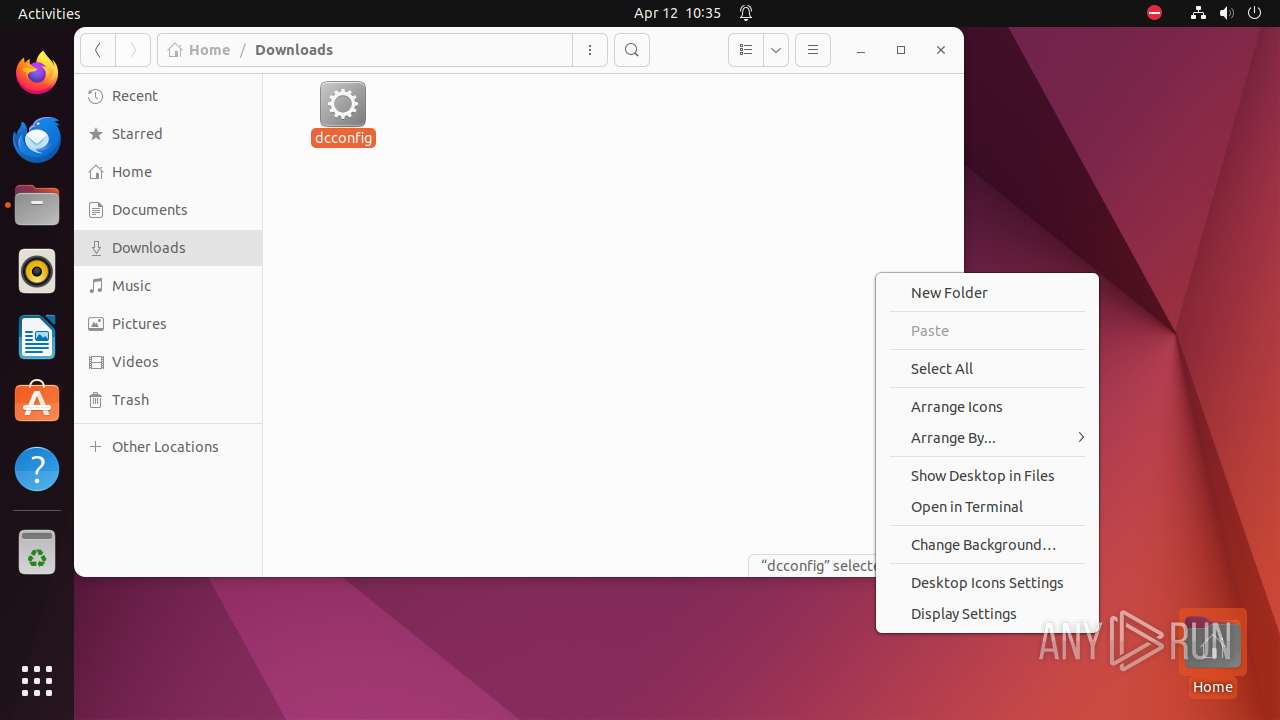1280x720 pixels.
Task: Open the Files hamburger menu
Action: point(813,50)
